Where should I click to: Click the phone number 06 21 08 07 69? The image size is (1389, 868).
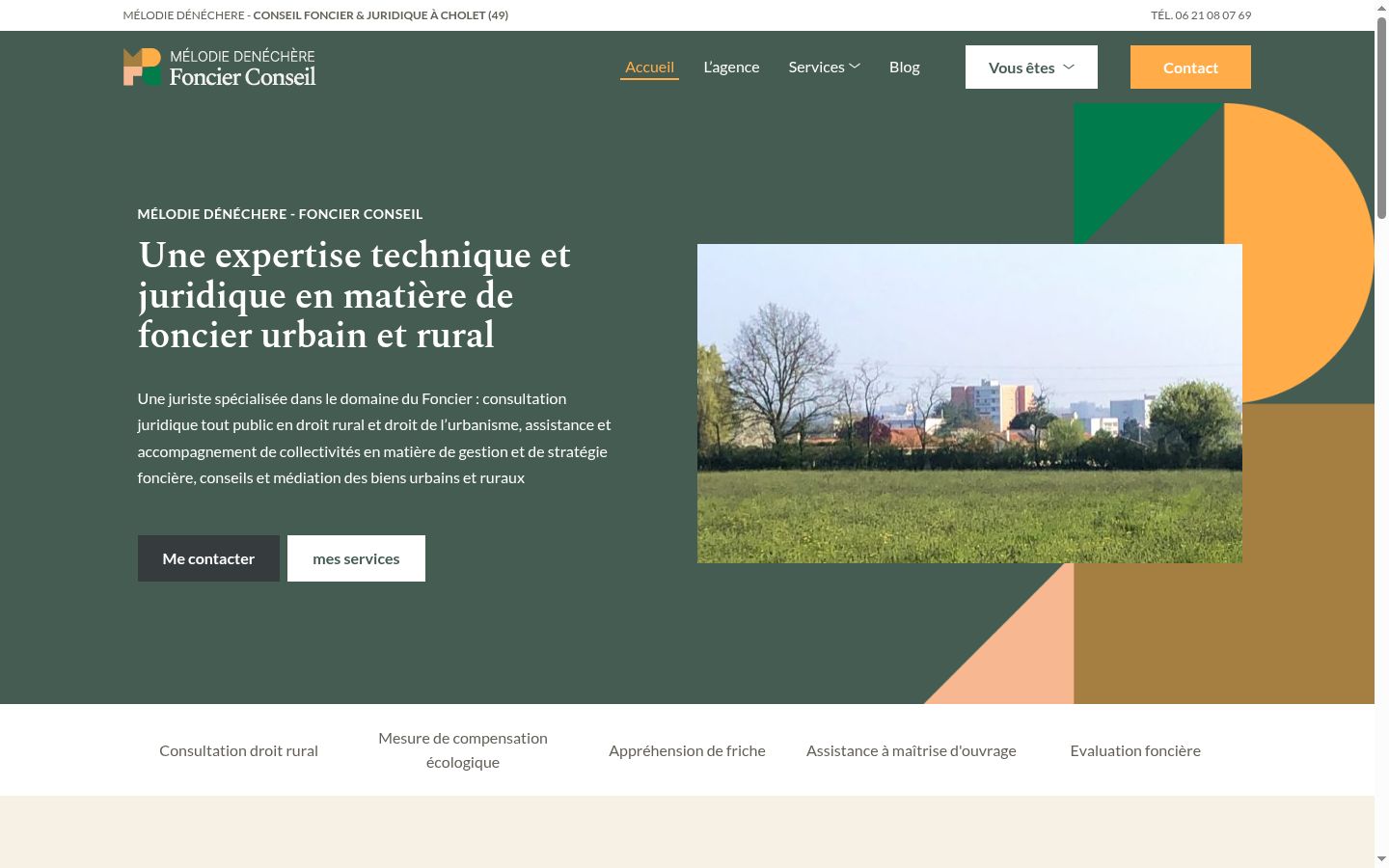click(x=1213, y=15)
